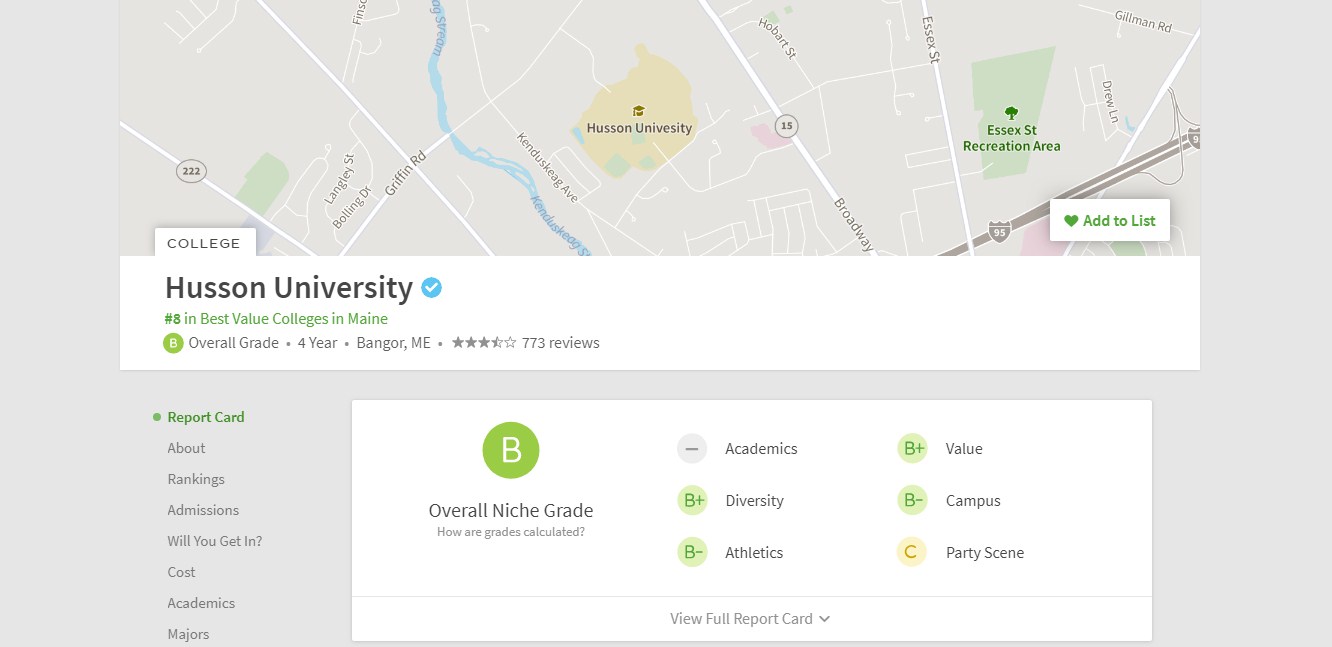
Task: Click How are grades calculated? link
Action: 510,532
